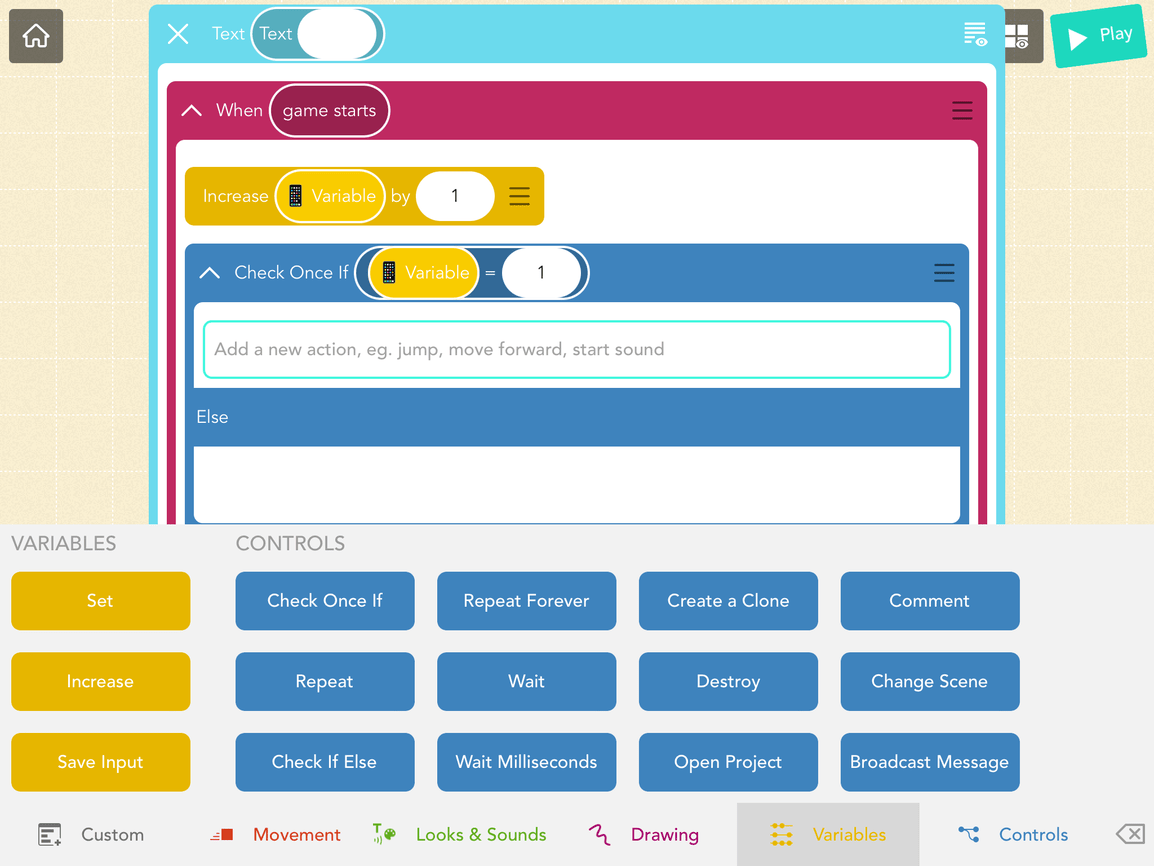Add a Comment block
Image resolution: width=1154 pixels, height=866 pixels.
click(930, 600)
